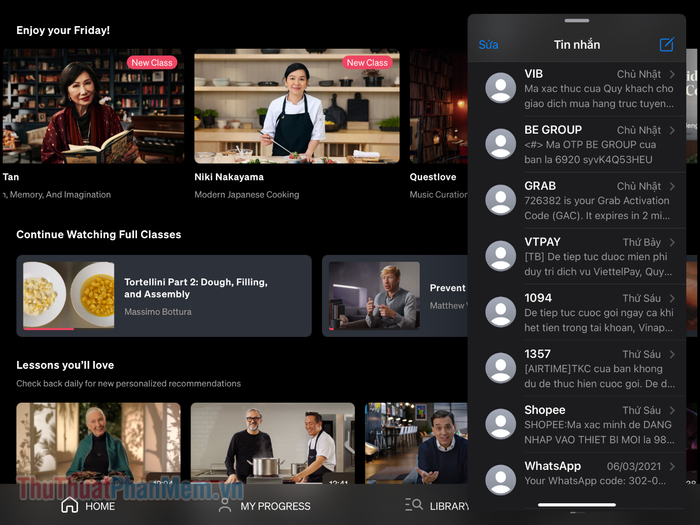This screenshot has width=700, height=525.
Task: Open the Shopee verification message
Action: [577, 425]
